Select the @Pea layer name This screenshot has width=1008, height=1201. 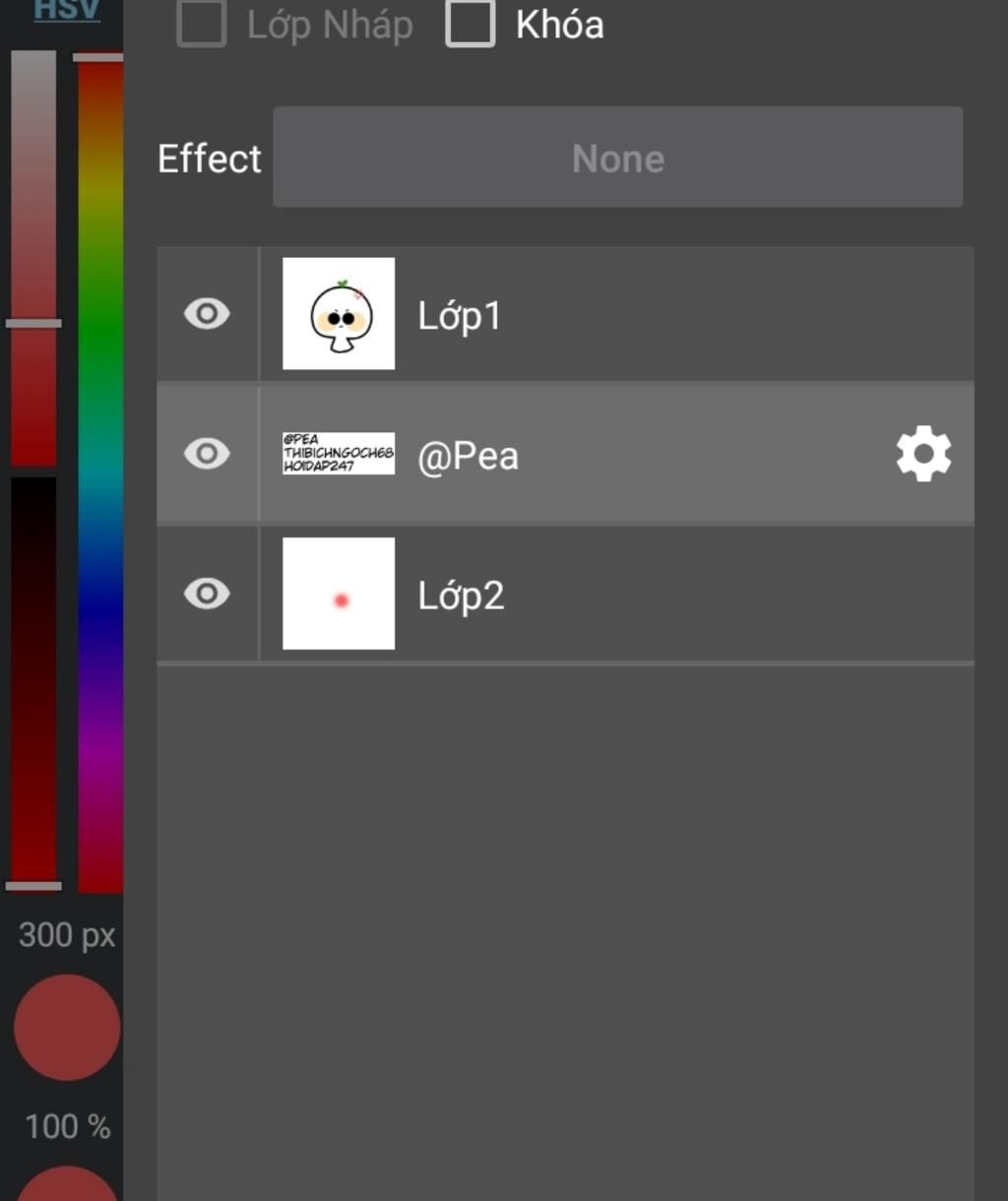(x=468, y=456)
